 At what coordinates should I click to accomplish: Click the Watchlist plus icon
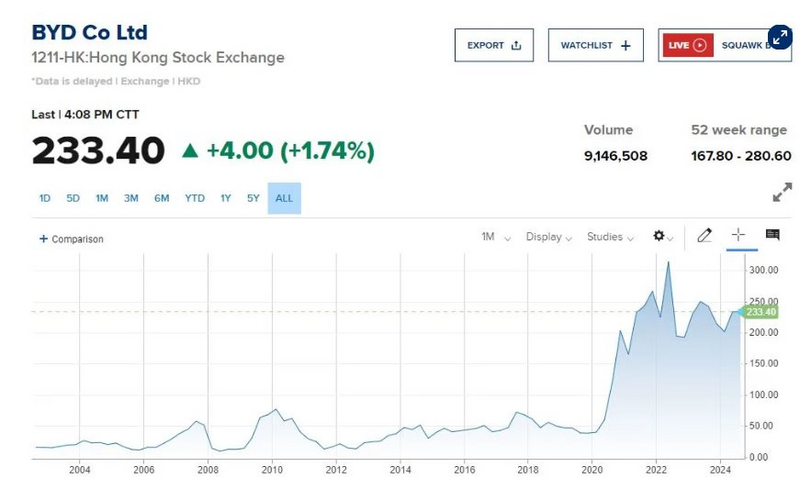[626, 46]
